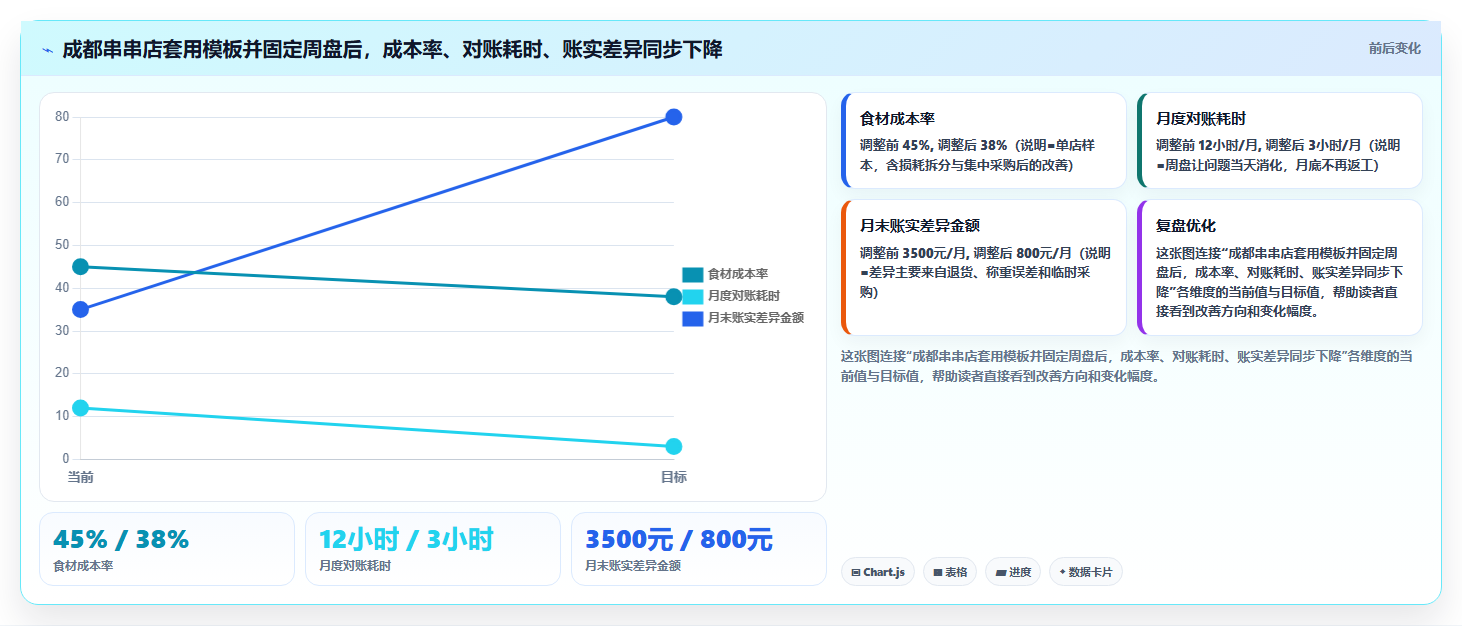Viewport: 1462px width, 626px height.
Task: Click the 食材成本率 caption under 45% / 38%
Action: [83, 566]
